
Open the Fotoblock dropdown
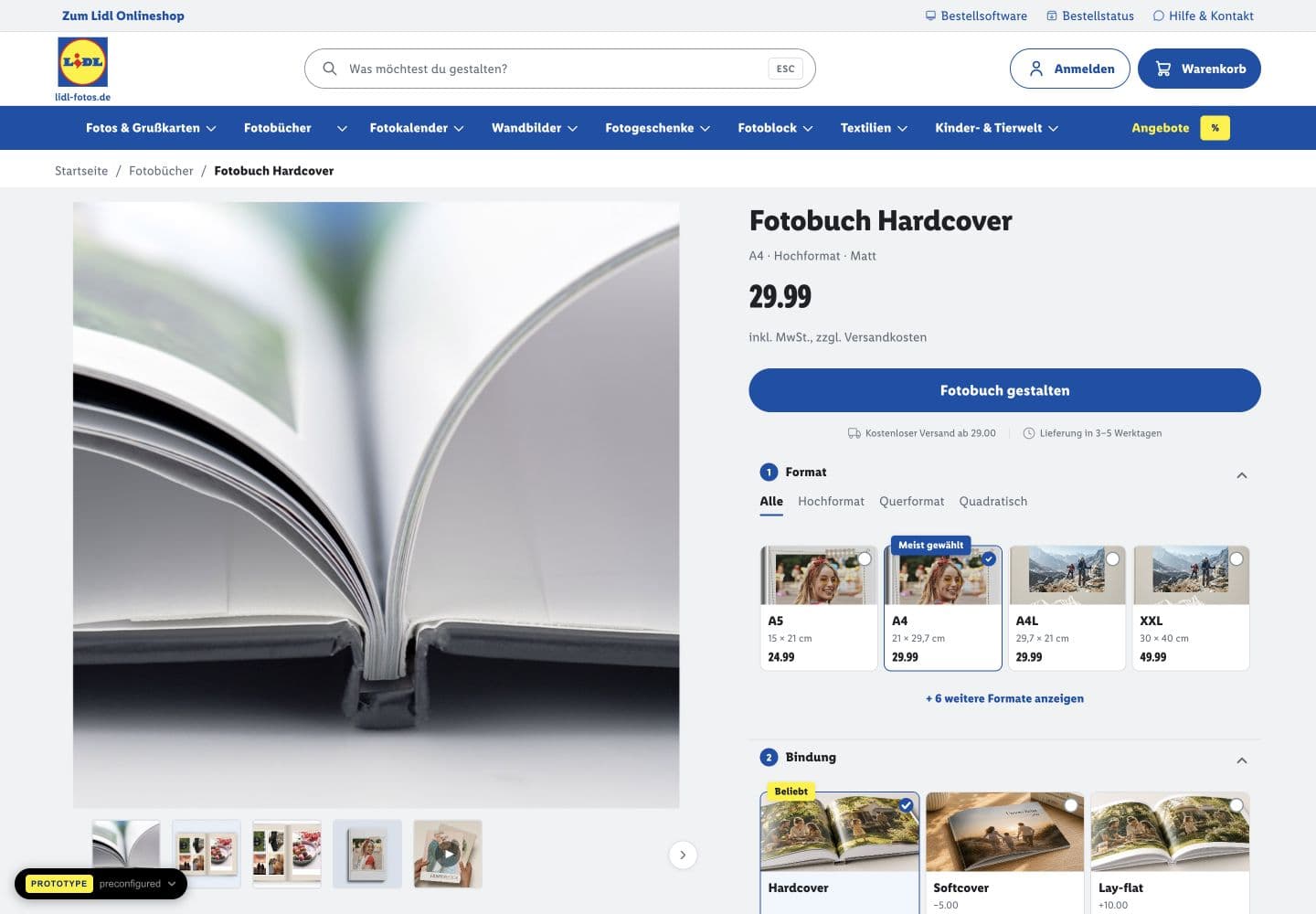click(x=775, y=128)
